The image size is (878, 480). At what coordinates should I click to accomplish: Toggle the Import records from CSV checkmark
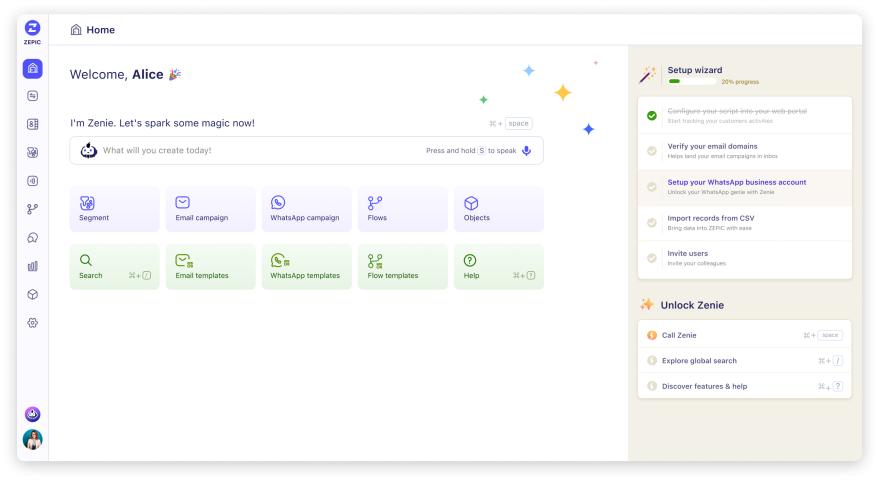point(652,222)
